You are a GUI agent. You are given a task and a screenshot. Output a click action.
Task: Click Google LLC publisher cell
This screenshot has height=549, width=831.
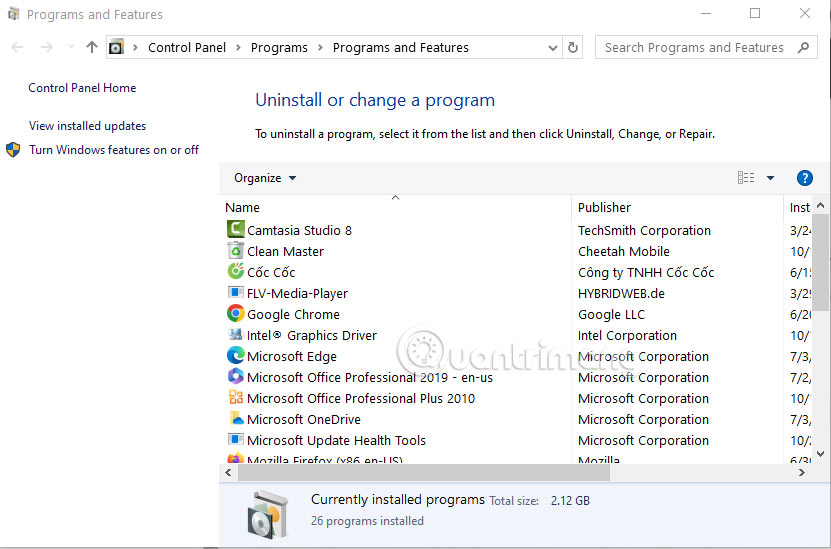(611, 314)
